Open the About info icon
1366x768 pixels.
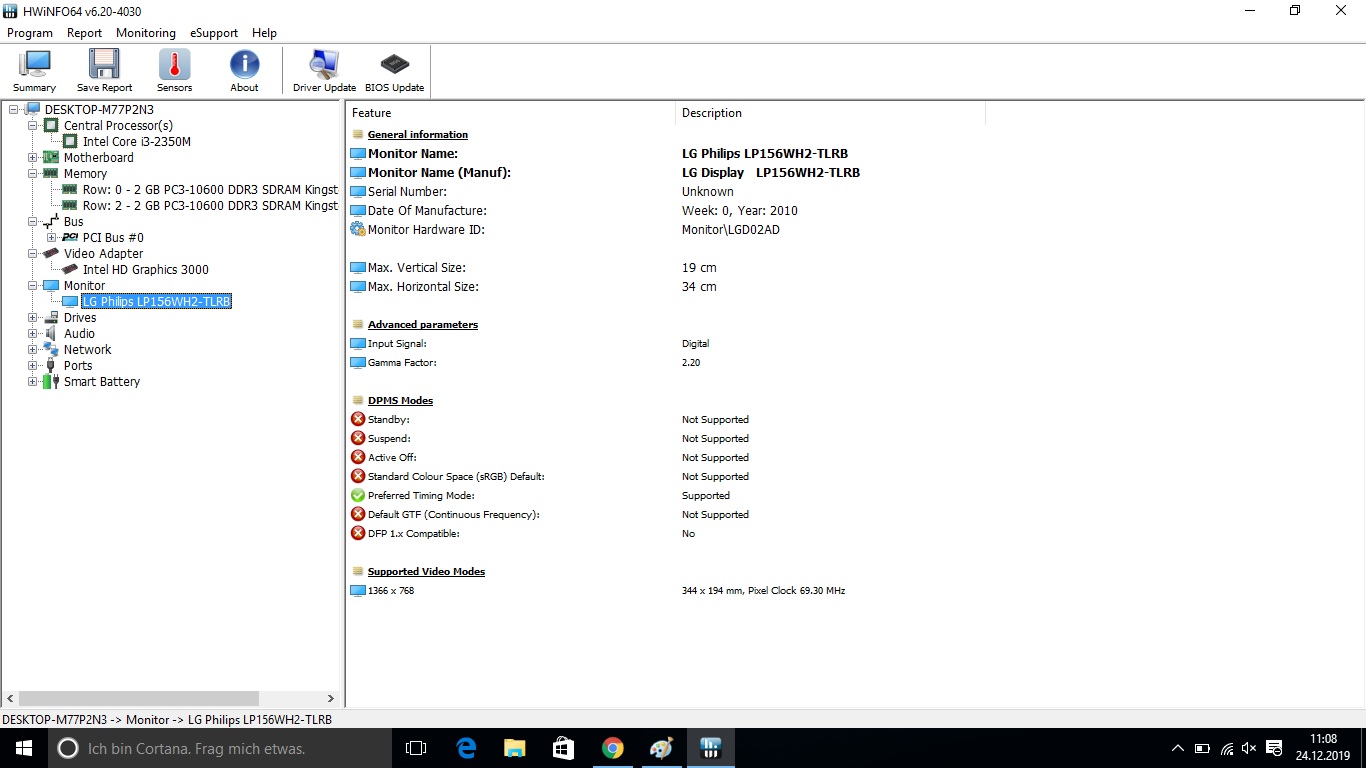tap(244, 71)
